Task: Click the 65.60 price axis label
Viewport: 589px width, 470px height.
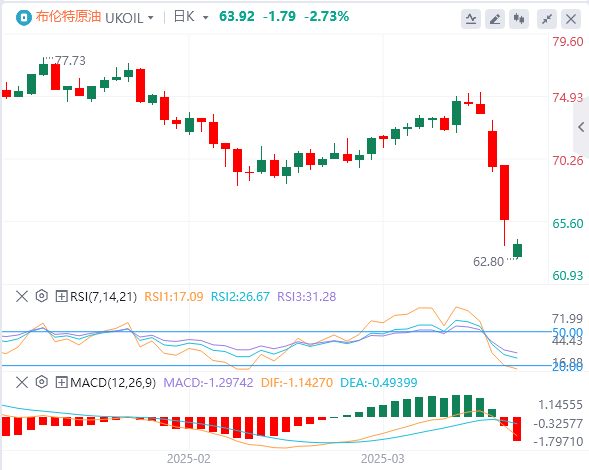Action: tap(568, 224)
